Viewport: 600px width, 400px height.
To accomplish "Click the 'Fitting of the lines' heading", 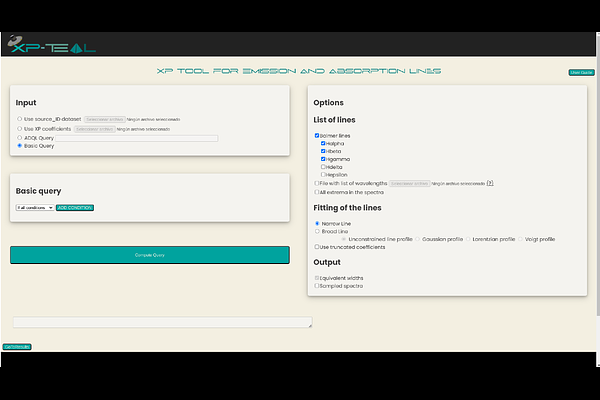I will 347,208.
